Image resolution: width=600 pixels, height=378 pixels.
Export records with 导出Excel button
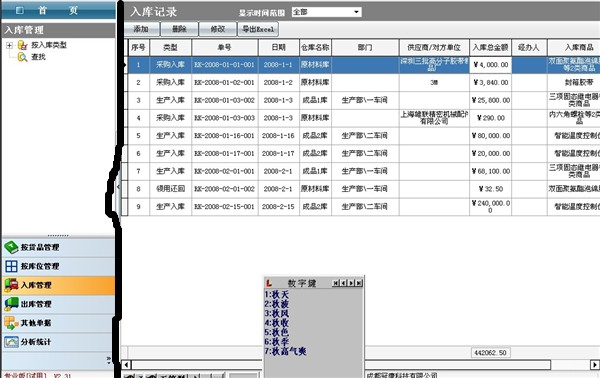(258, 29)
